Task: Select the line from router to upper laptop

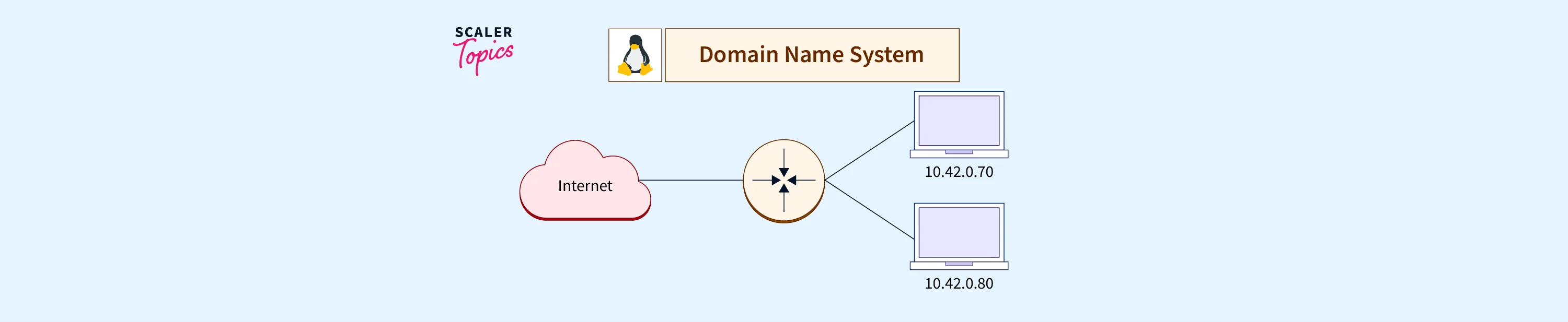Action: [869, 151]
